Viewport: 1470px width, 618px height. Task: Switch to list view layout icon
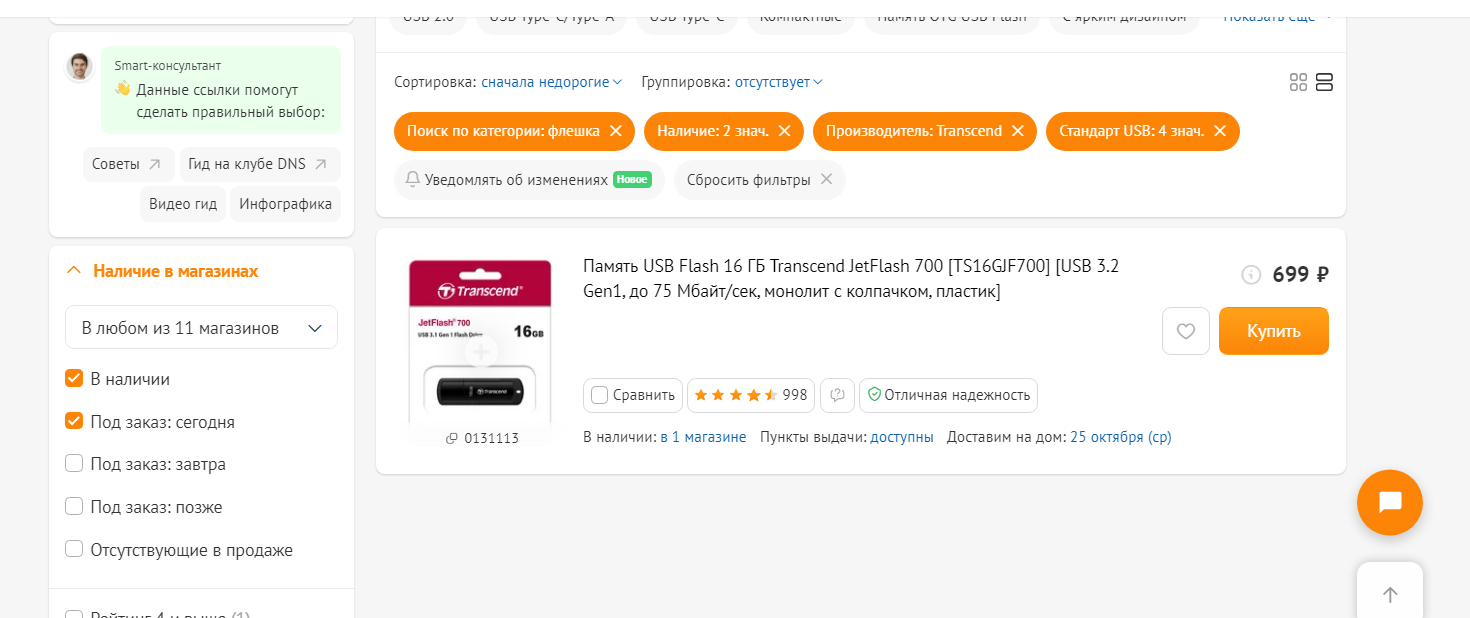click(1324, 82)
